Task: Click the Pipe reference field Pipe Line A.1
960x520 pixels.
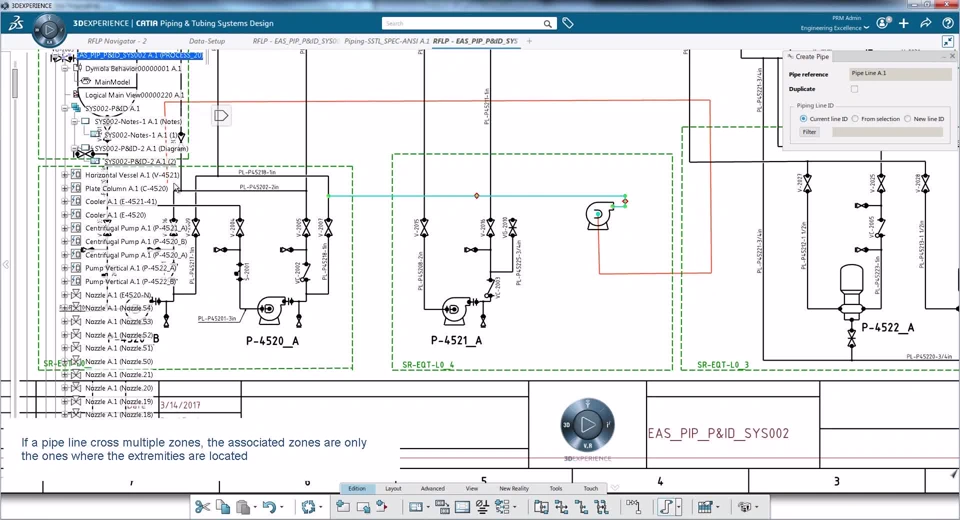Action: point(900,73)
